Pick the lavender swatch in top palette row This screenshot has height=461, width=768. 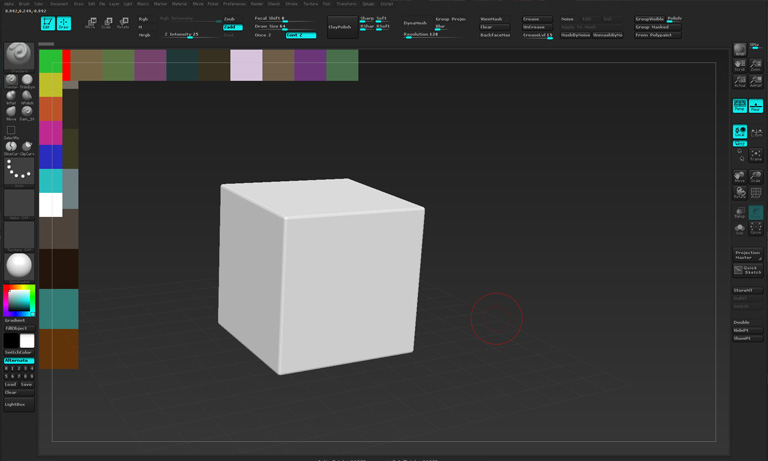pos(246,65)
